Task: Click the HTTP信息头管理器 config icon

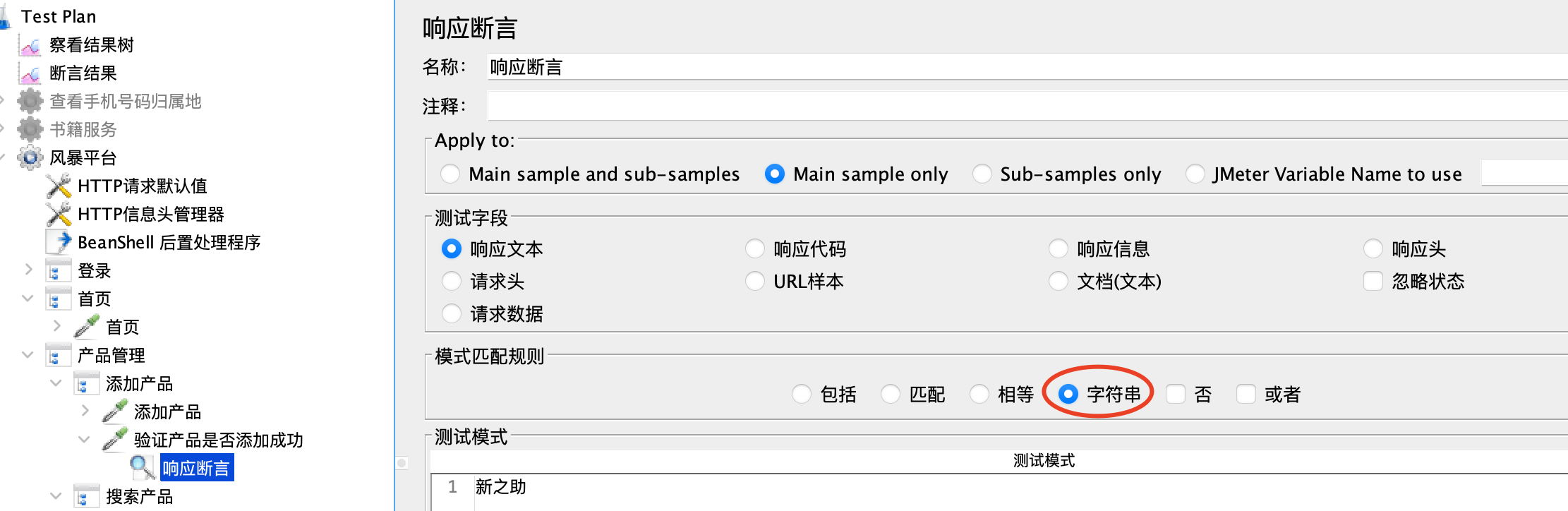Action: click(59, 215)
